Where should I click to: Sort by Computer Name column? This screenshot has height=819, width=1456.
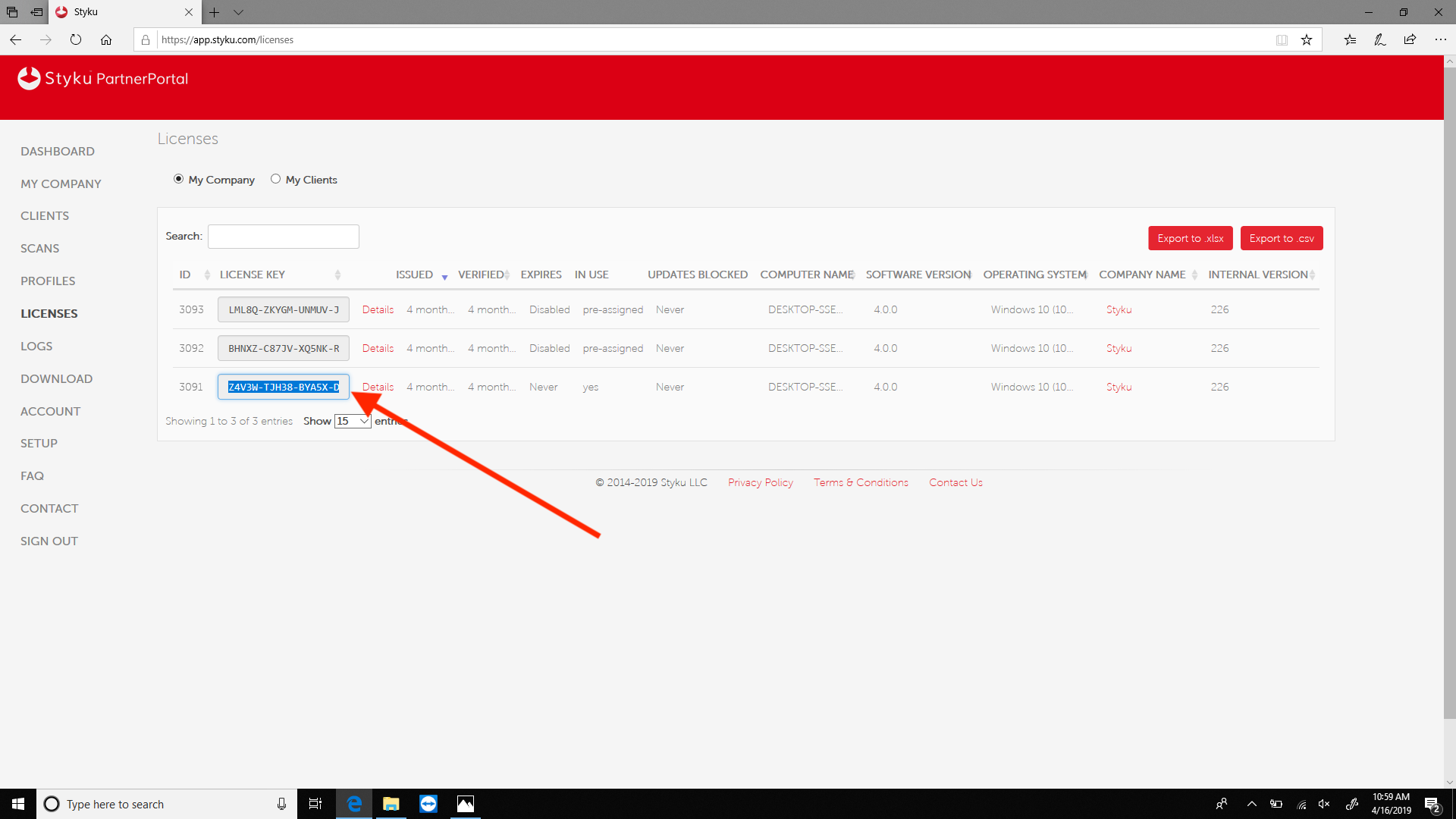[x=808, y=275]
